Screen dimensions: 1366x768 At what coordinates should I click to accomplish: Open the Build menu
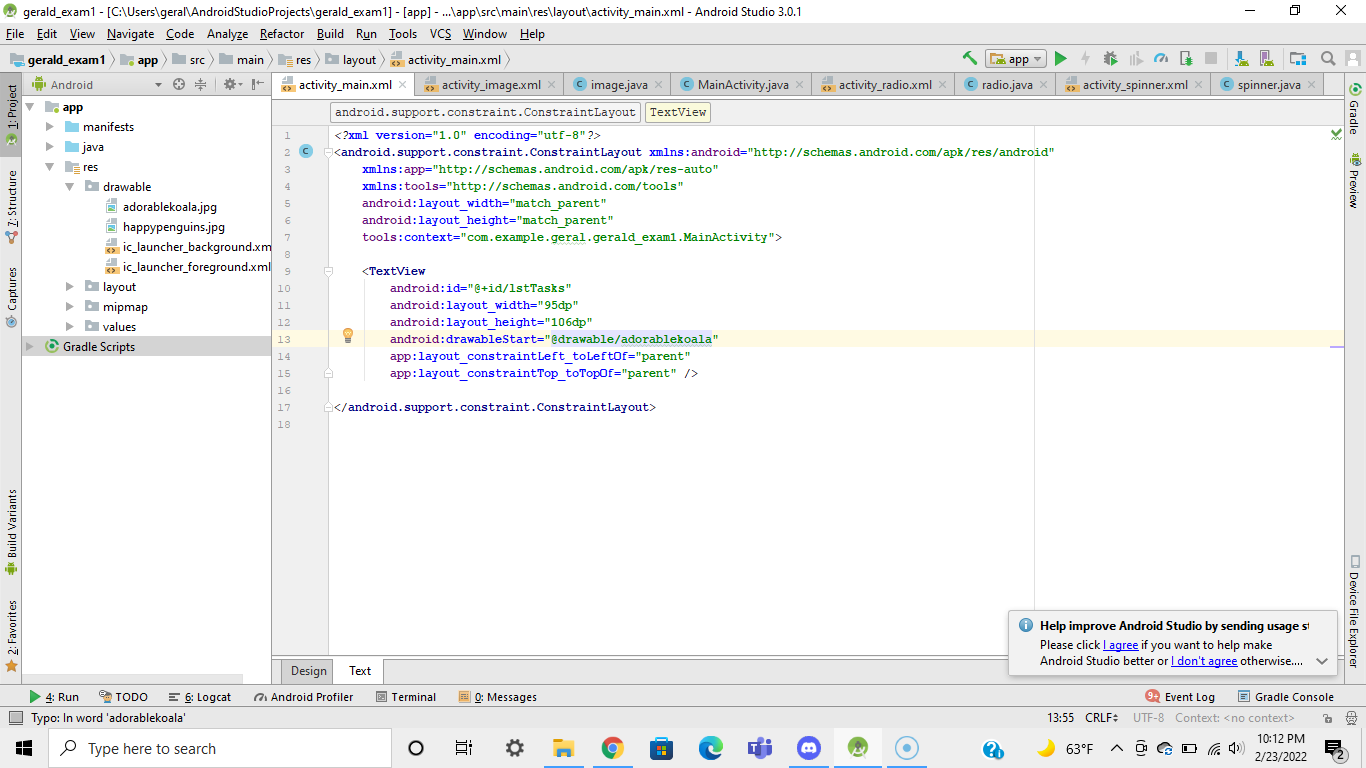point(330,34)
